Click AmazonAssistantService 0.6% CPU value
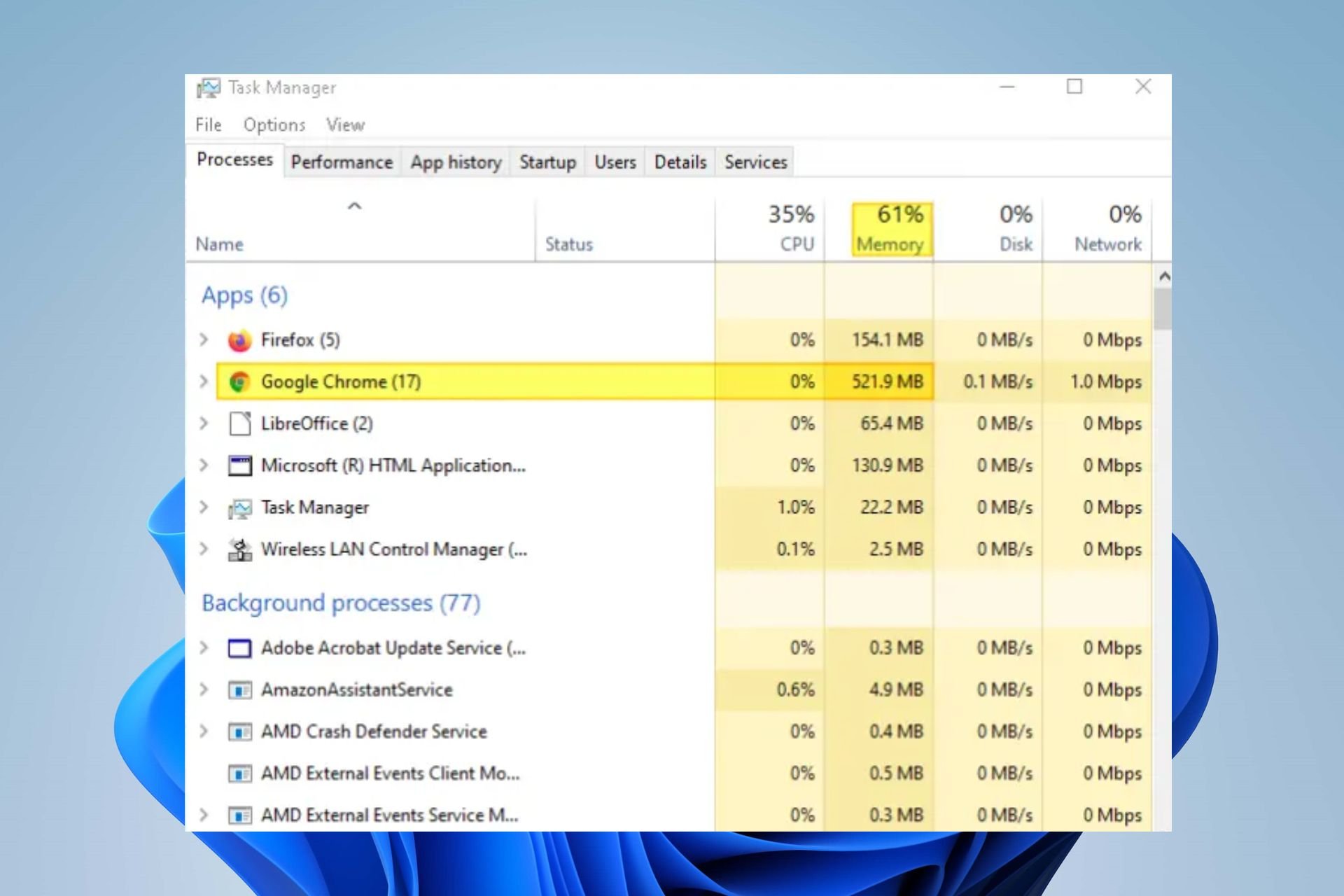The image size is (1344, 896). click(x=795, y=689)
